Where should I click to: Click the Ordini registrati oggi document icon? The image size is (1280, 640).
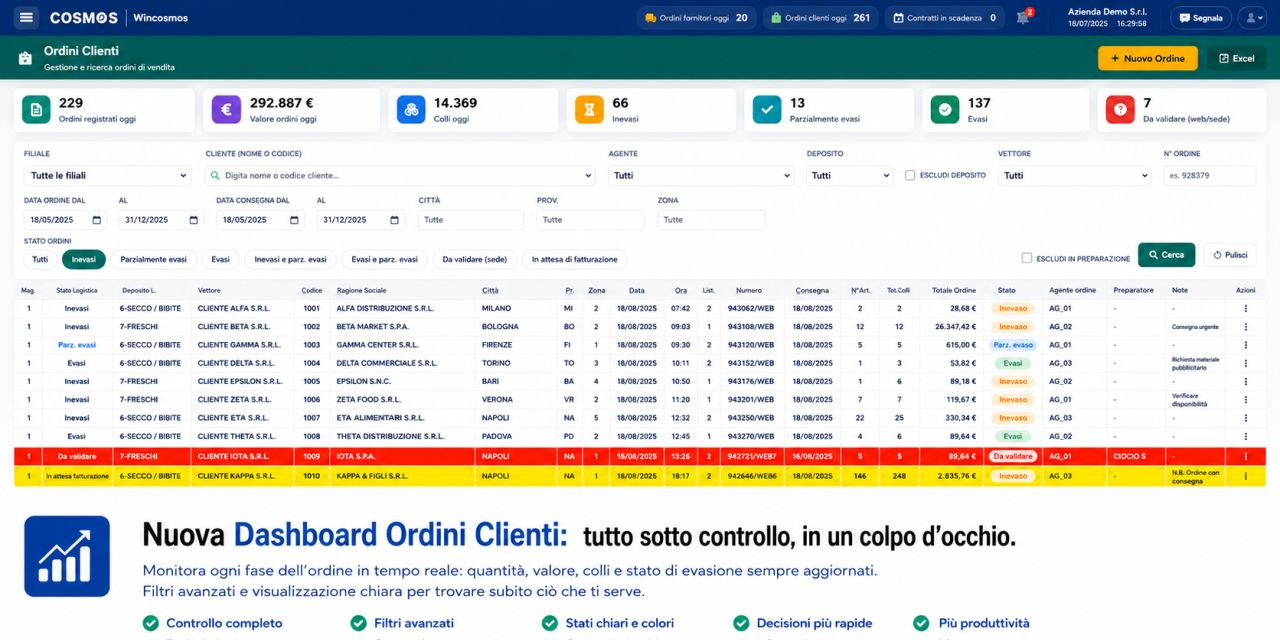(x=36, y=110)
